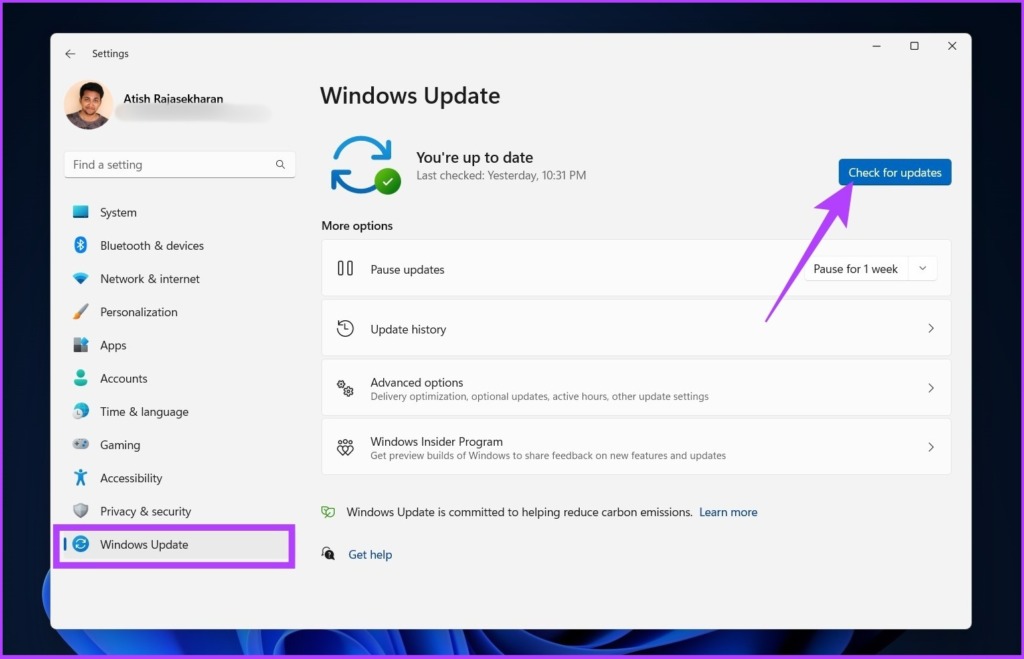
Task: Click the Pause updates label
Action: click(x=407, y=269)
